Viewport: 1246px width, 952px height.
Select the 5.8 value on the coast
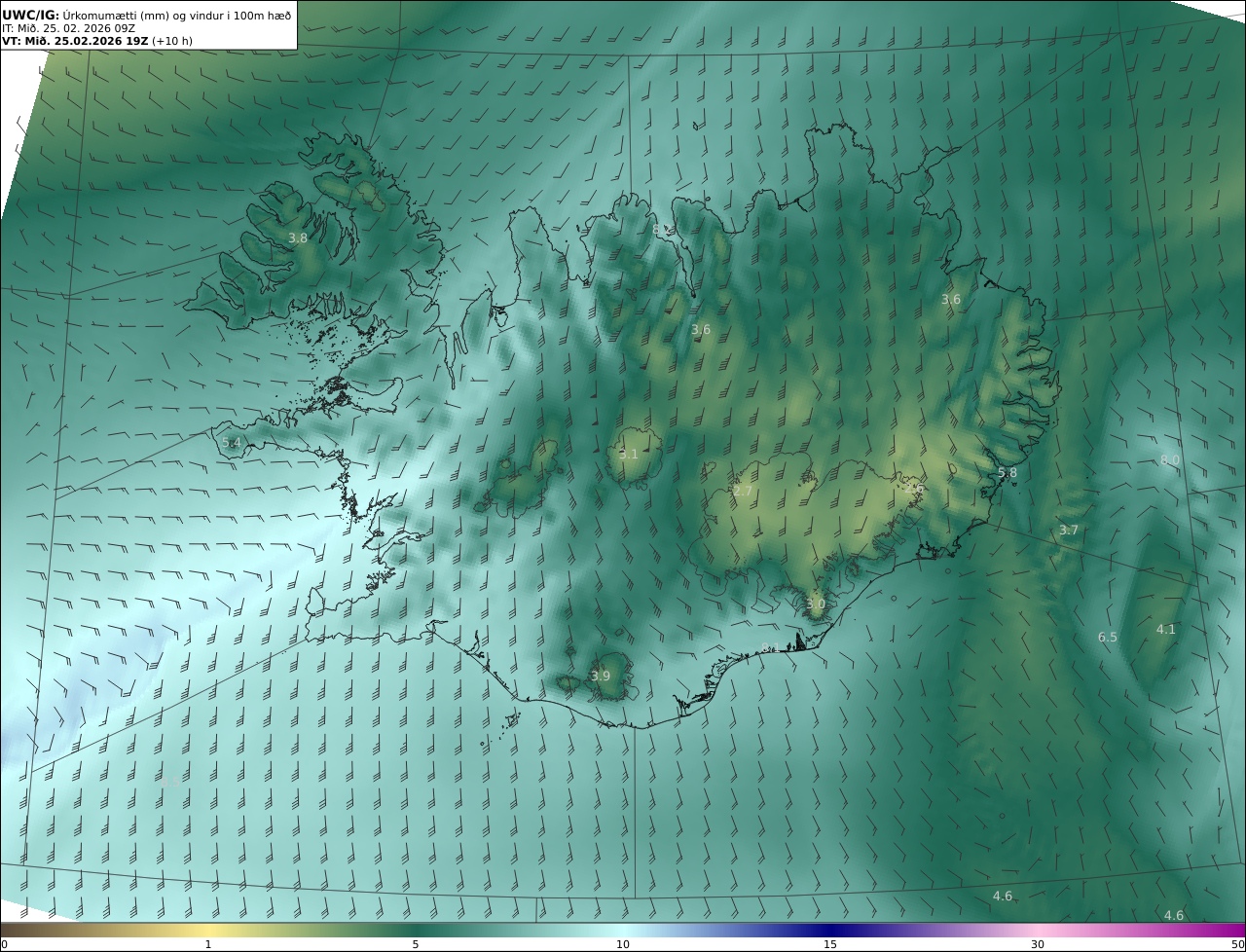[1008, 472]
